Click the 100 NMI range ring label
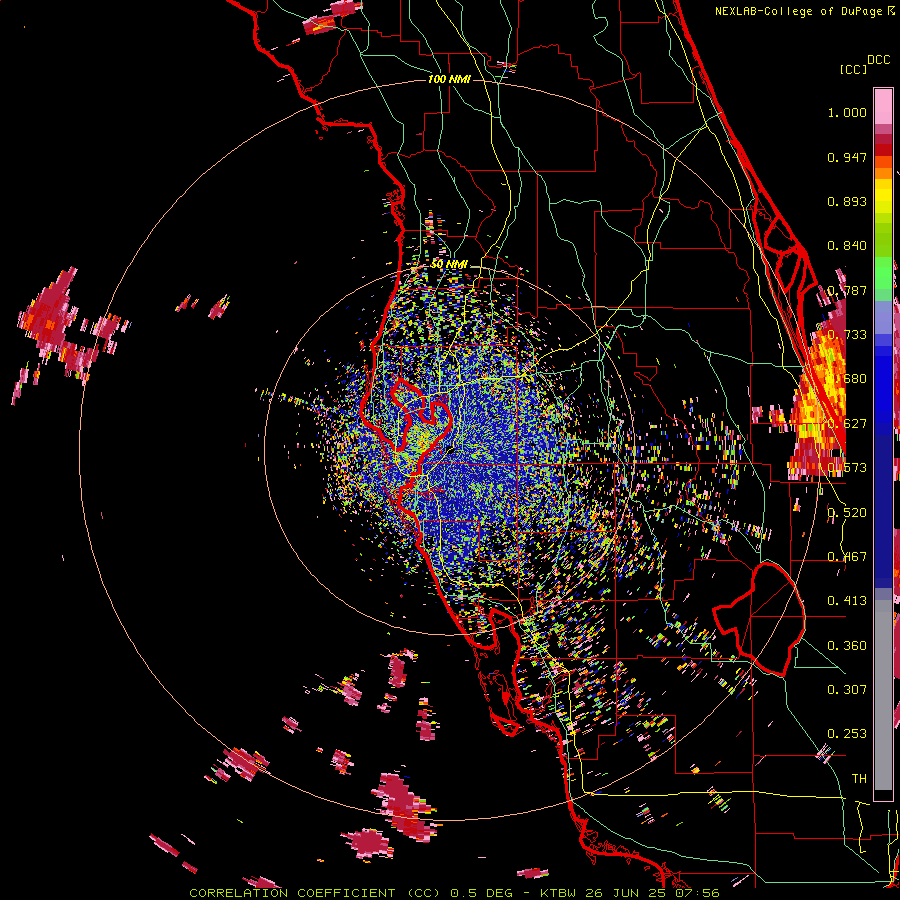Screen dimensions: 900x900 click(x=449, y=79)
